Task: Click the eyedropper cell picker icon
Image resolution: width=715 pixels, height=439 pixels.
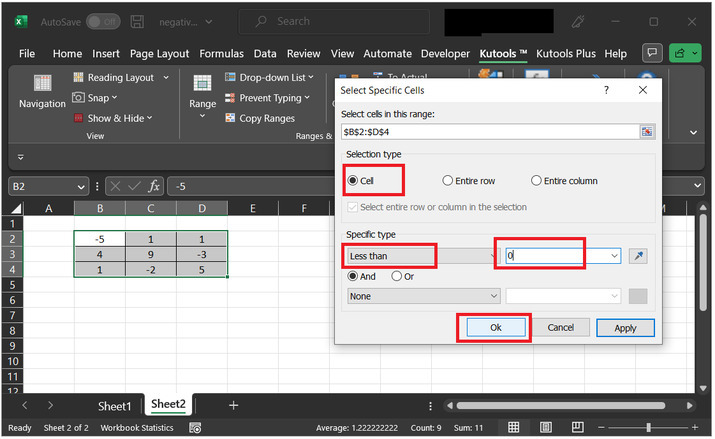Action: (x=638, y=256)
